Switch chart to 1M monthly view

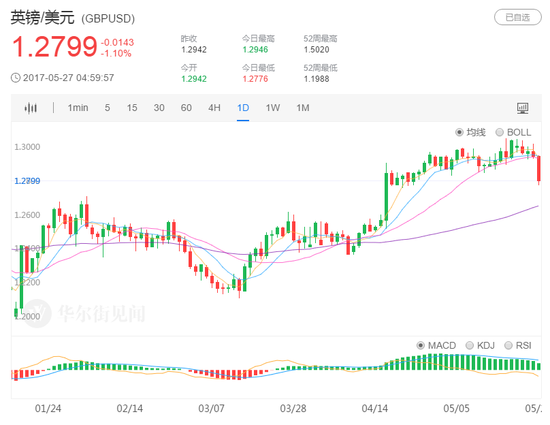[x=303, y=108]
